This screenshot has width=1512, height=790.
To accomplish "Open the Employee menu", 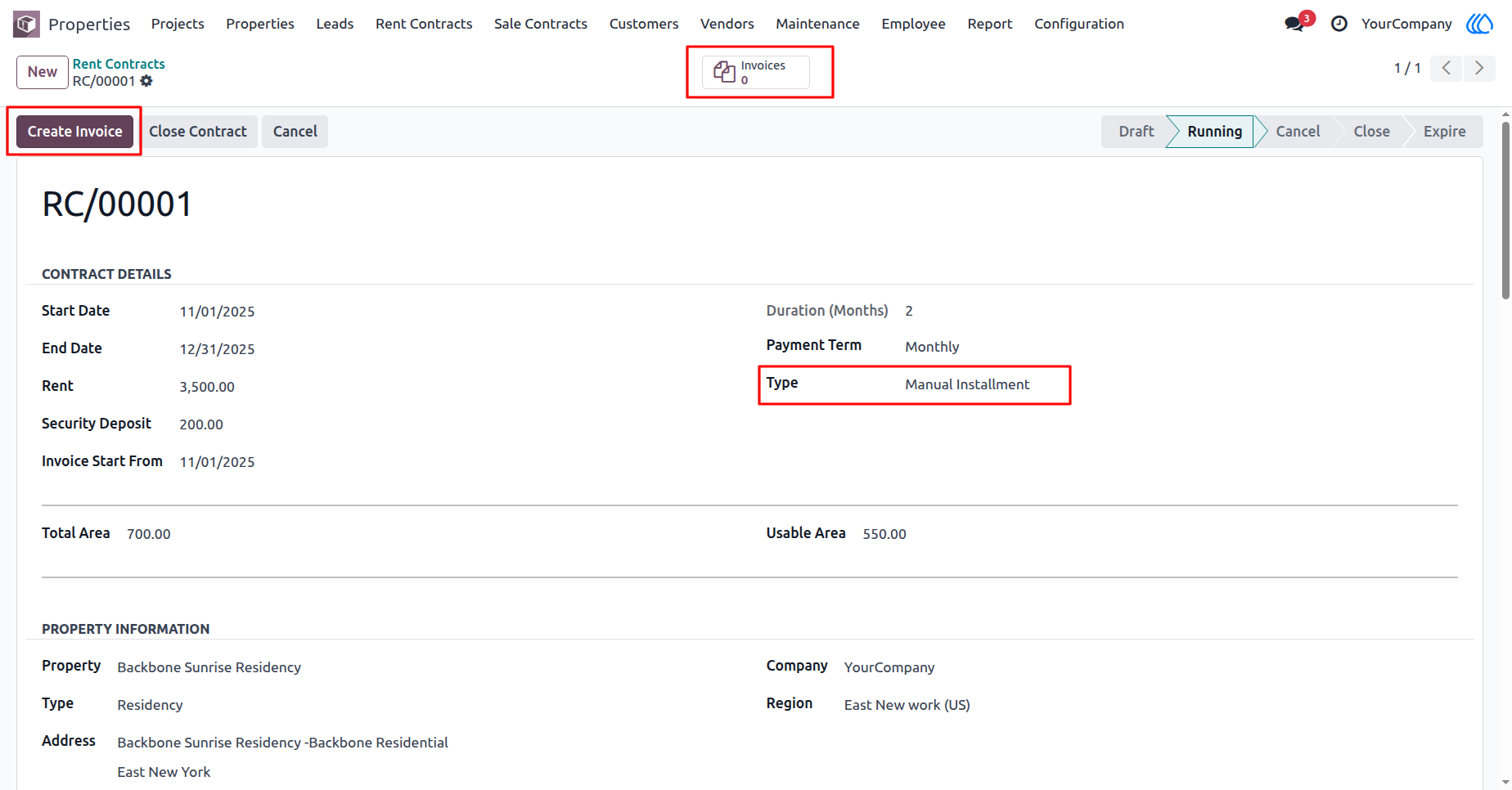I will click(913, 24).
